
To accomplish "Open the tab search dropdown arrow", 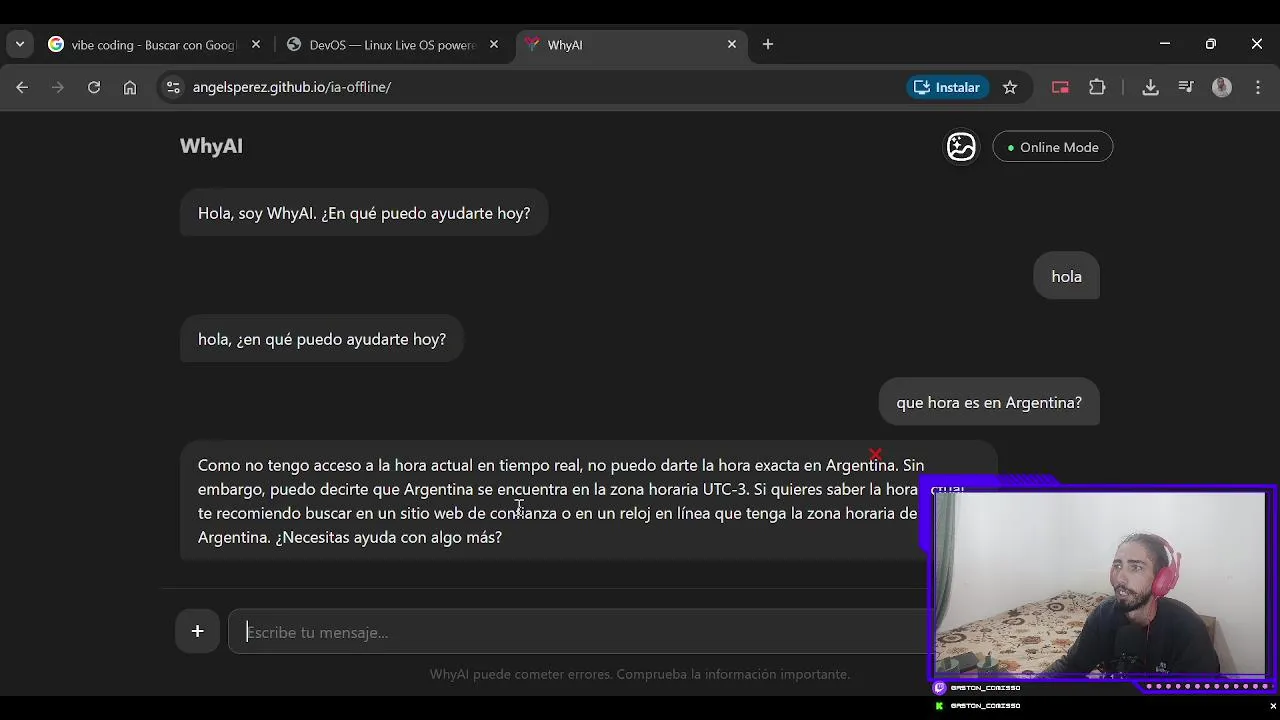I will 20,44.
